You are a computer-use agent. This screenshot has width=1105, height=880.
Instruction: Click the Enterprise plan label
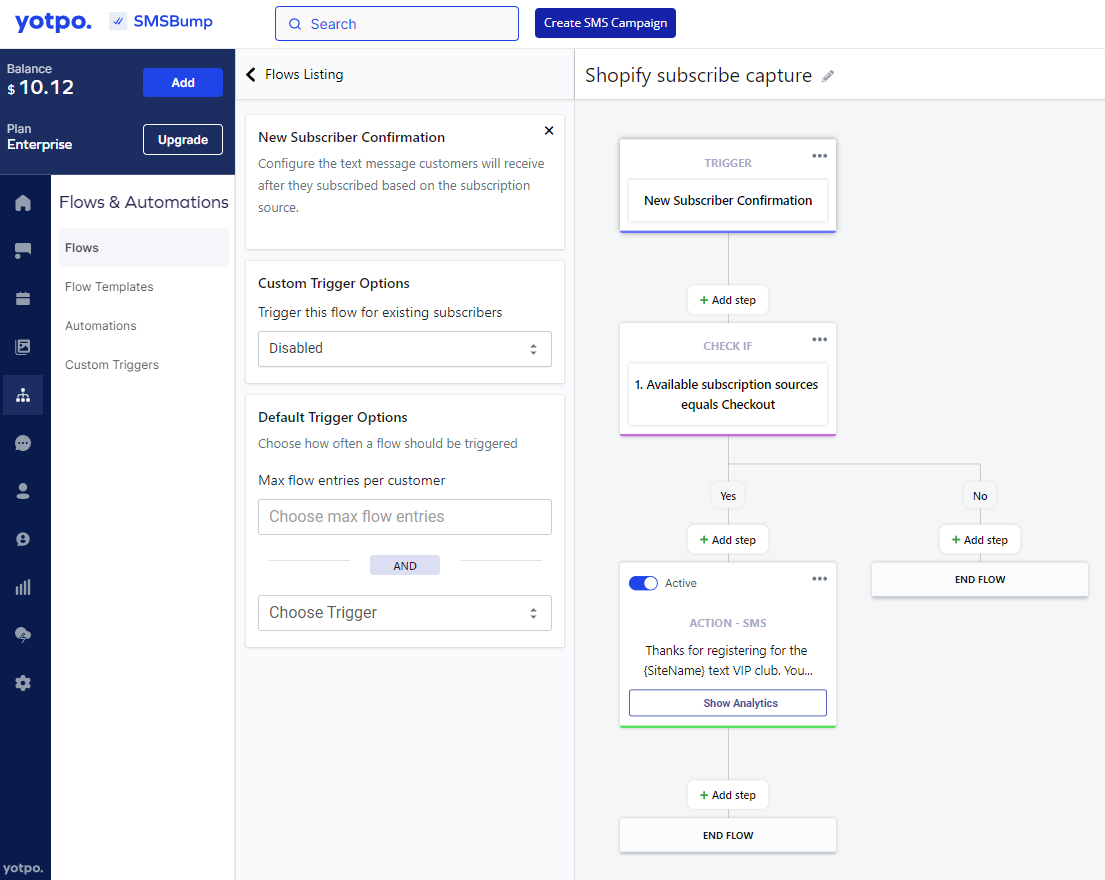tap(39, 144)
